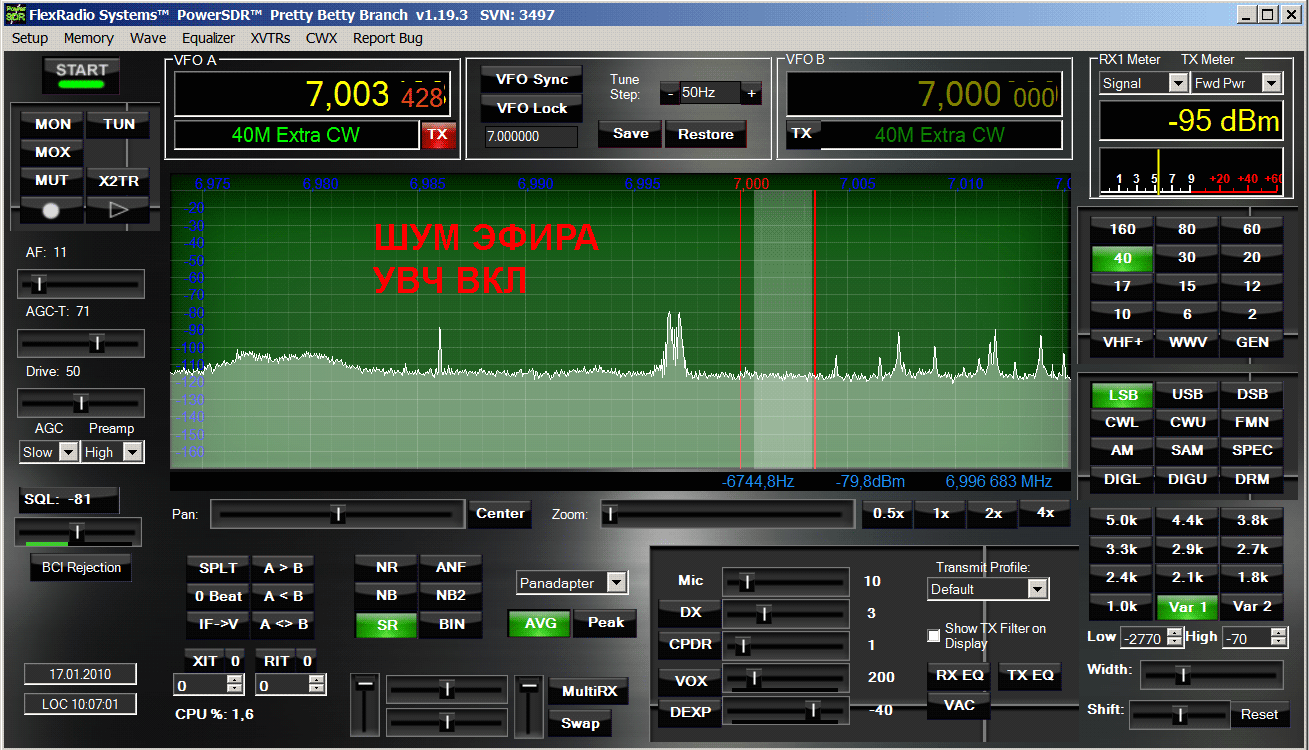Toggle the AVG averaging button
This screenshot has height=750, width=1309.
click(x=538, y=623)
